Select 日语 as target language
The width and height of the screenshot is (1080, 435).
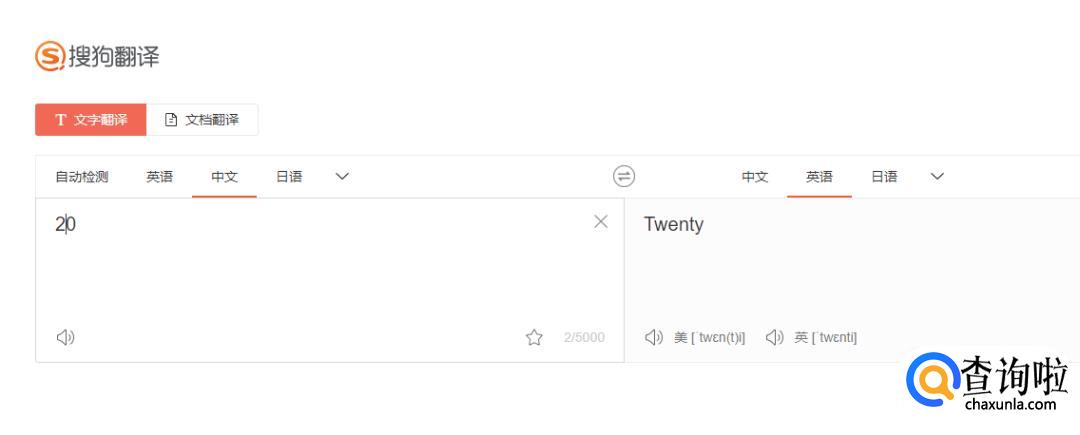[x=884, y=177]
